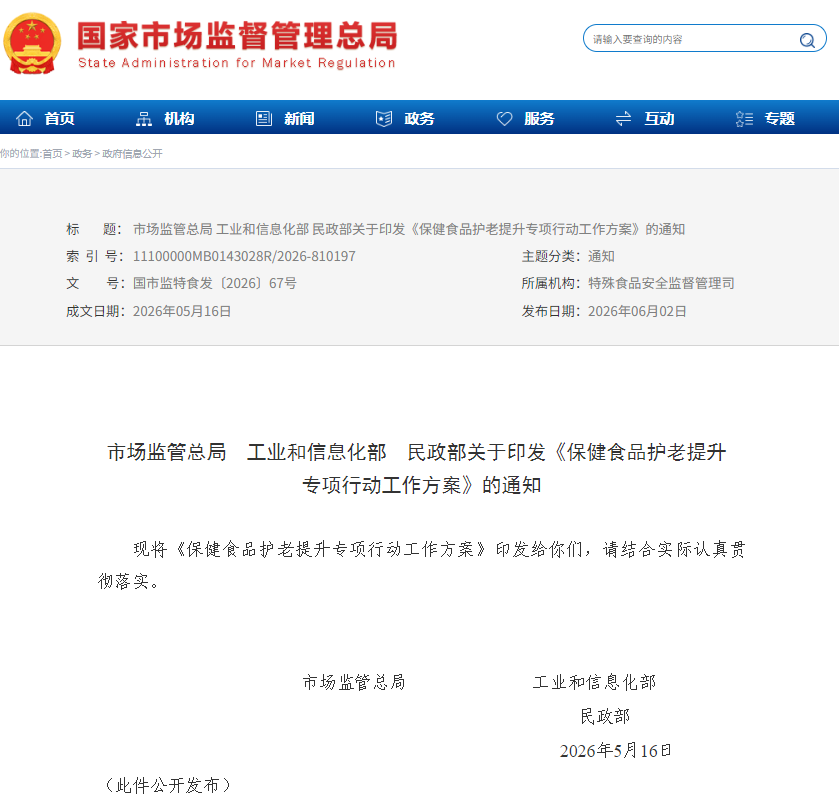Click the exchange arrows icon beside 互动

tap(623, 118)
